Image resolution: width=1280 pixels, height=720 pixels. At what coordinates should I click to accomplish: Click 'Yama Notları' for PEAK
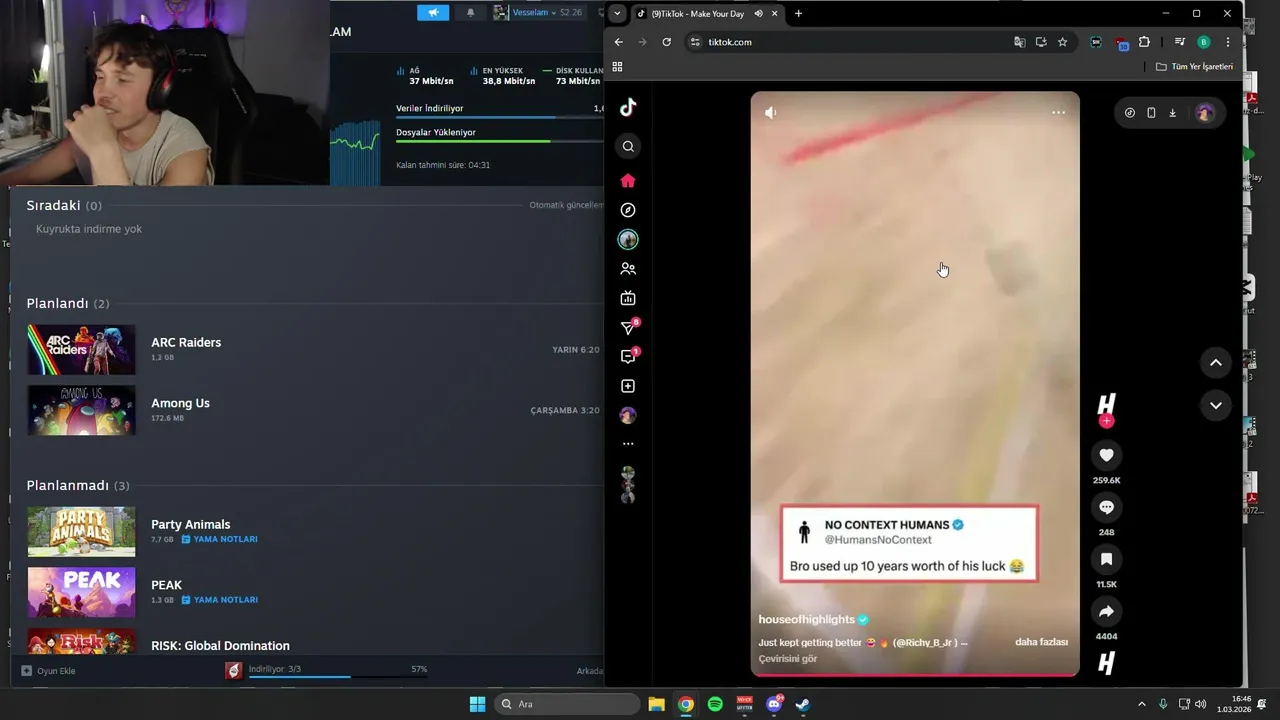[219, 600]
